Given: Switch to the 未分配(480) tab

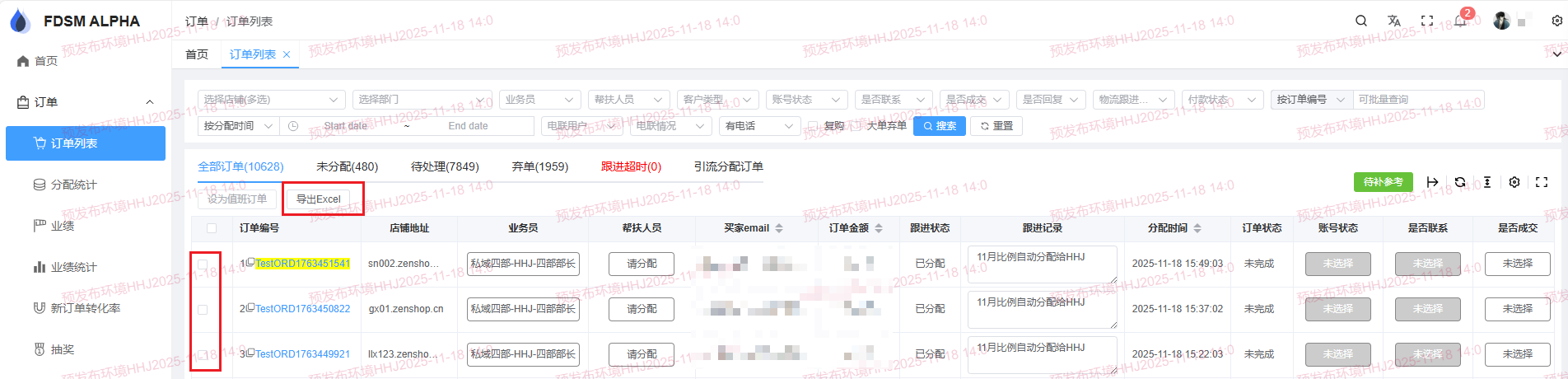Looking at the screenshot, I should click(x=347, y=166).
